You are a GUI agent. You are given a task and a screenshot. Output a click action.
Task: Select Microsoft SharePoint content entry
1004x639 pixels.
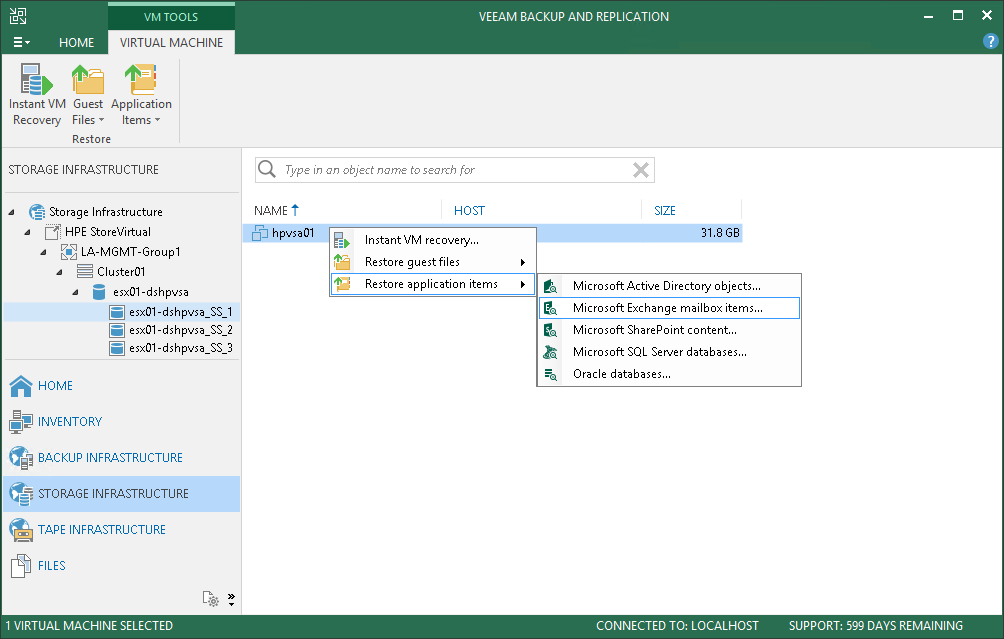coord(669,330)
